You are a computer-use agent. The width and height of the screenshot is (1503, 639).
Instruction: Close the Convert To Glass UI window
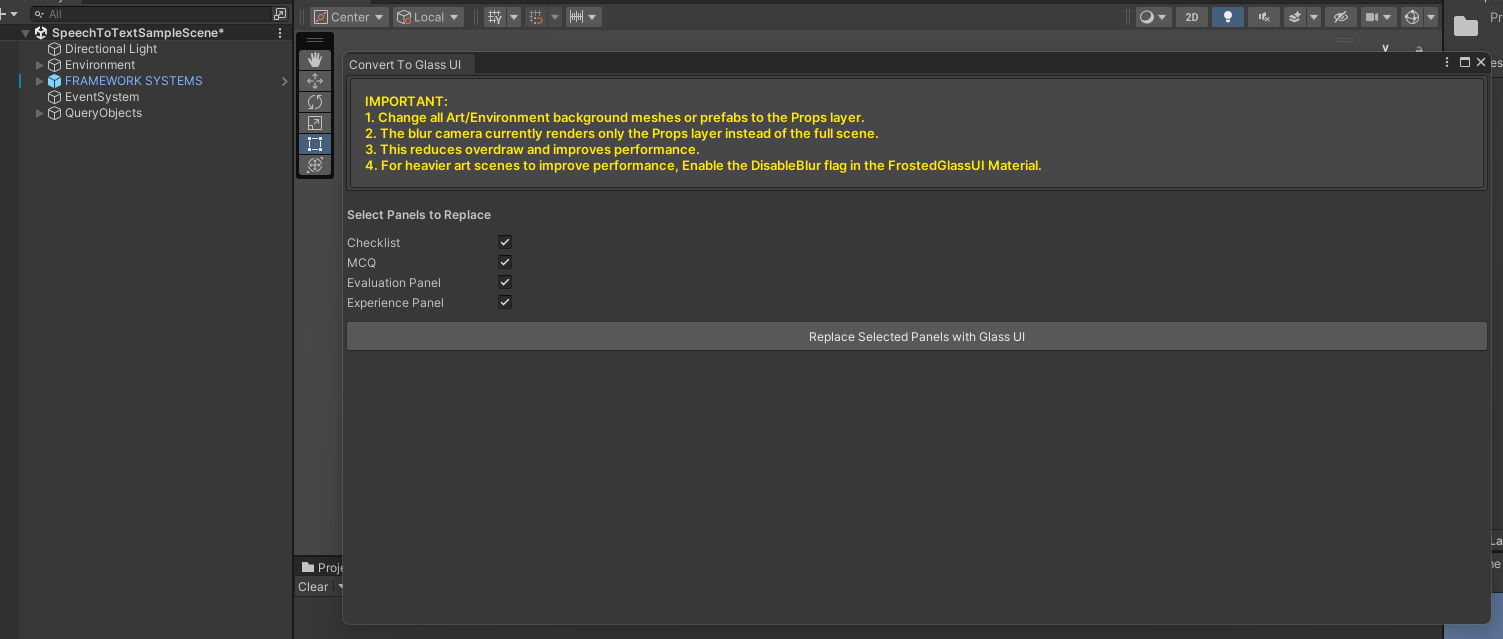point(1481,62)
